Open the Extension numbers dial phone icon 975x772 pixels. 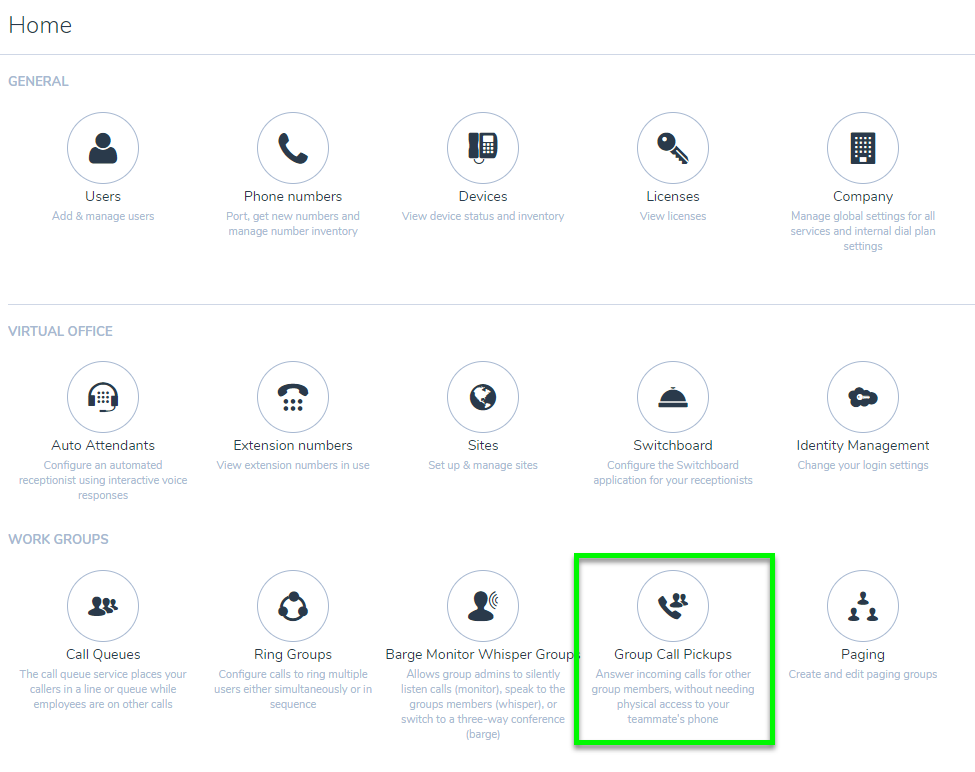coord(293,397)
